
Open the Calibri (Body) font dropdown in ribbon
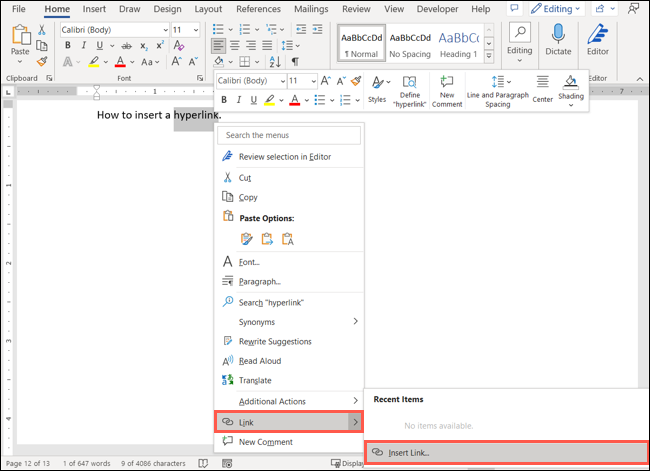coord(115,30)
